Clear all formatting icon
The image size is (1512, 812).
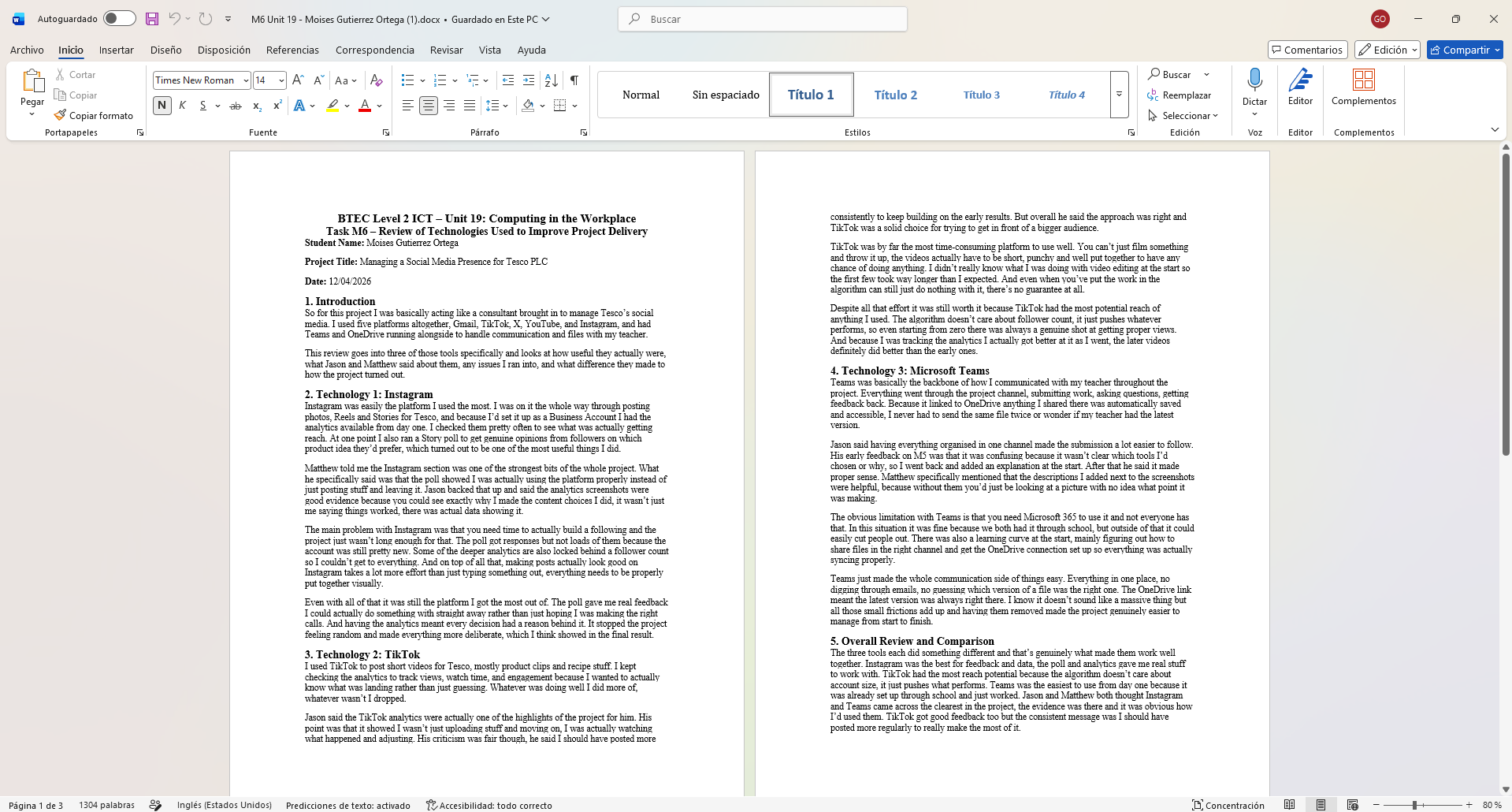[x=376, y=80]
